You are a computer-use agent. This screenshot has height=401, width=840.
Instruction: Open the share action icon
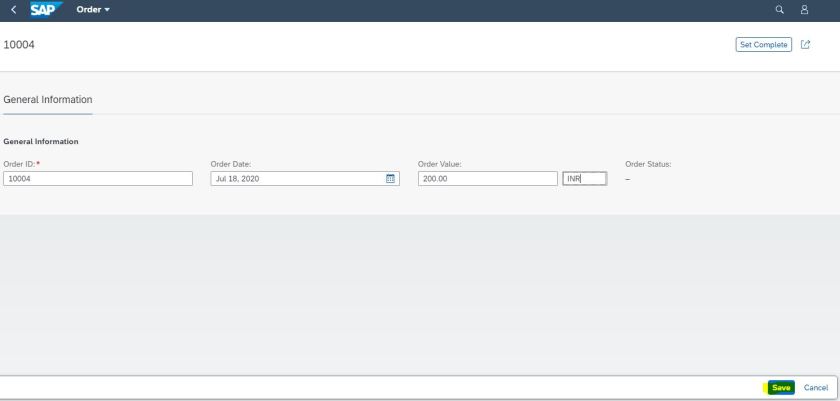pyautogui.click(x=805, y=45)
